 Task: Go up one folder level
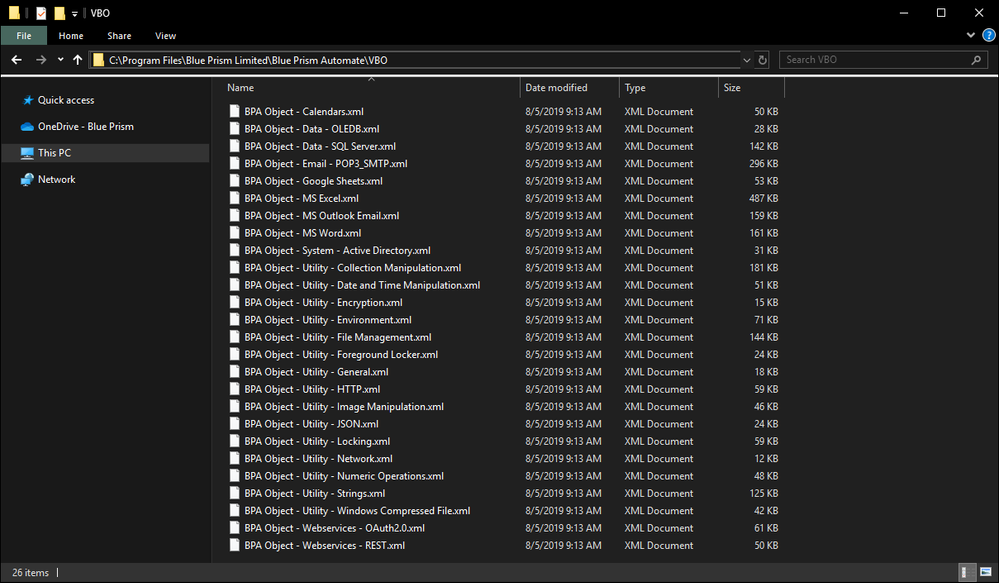(x=78, y=60)
